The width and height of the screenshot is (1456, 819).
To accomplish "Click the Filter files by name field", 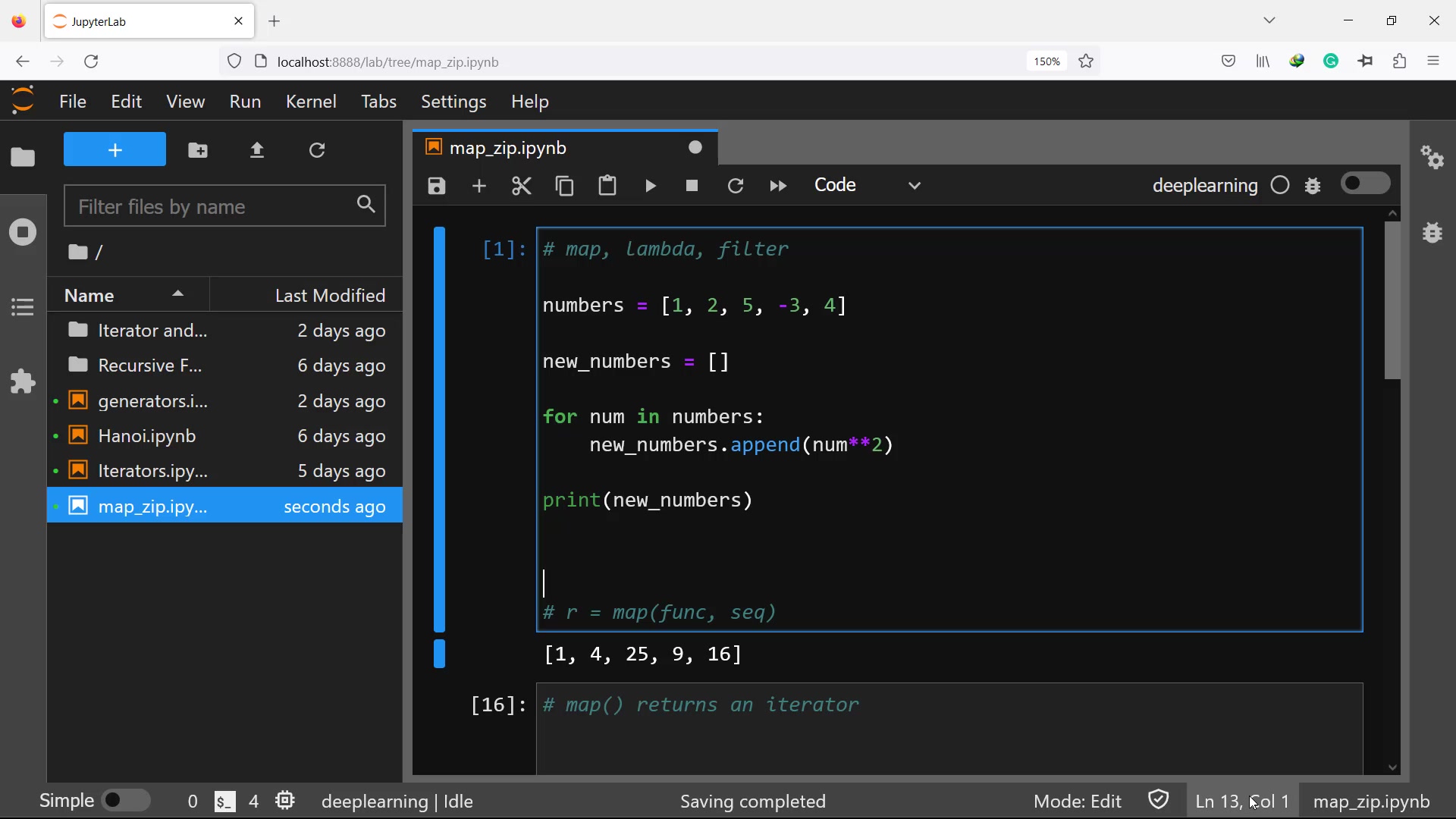I will tap(224, 206).
